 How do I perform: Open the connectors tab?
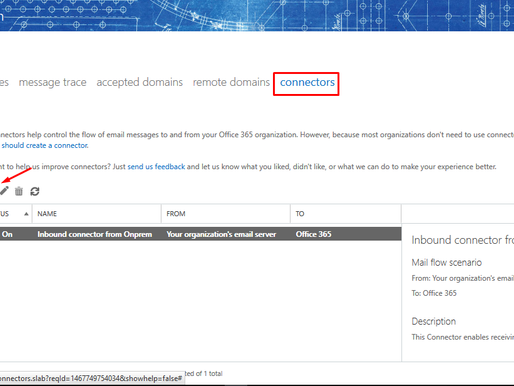pyautogui.click(x=307, y=82)
